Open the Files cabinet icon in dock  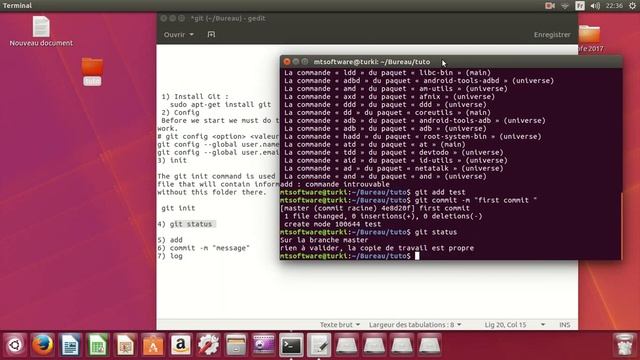(x=236, y=345)
